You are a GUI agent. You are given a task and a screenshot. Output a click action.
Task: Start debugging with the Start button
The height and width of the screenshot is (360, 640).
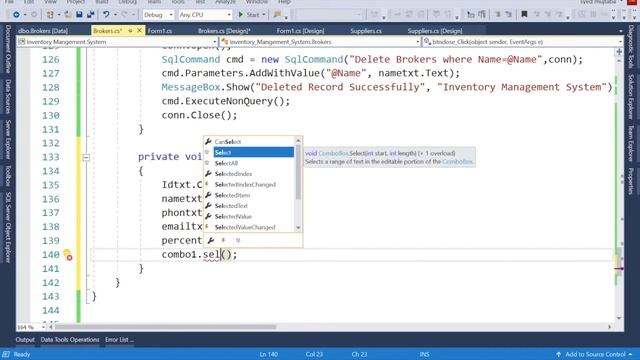[249, 15]
